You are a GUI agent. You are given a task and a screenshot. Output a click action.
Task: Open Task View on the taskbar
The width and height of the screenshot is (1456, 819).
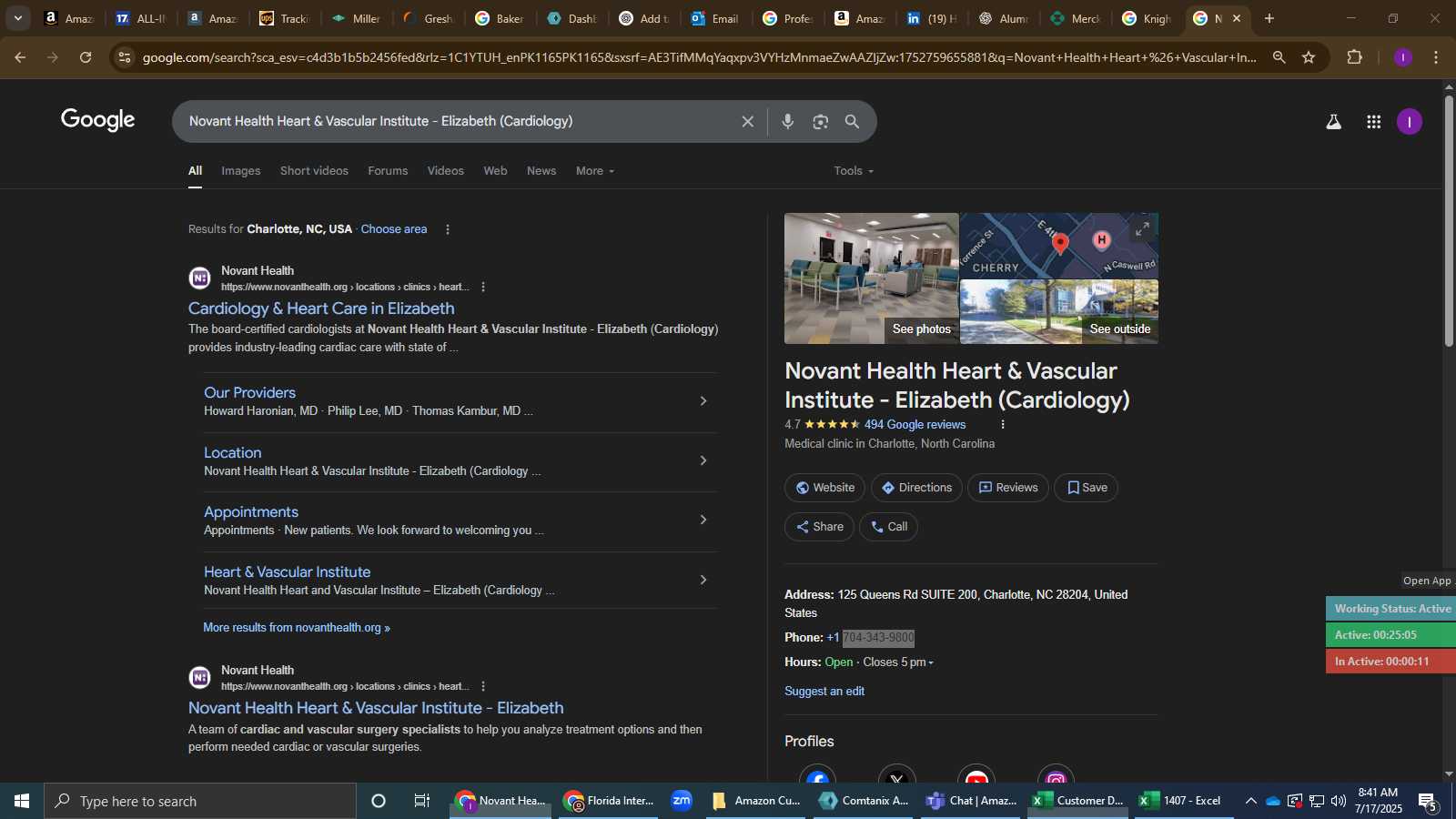point(422,801)
